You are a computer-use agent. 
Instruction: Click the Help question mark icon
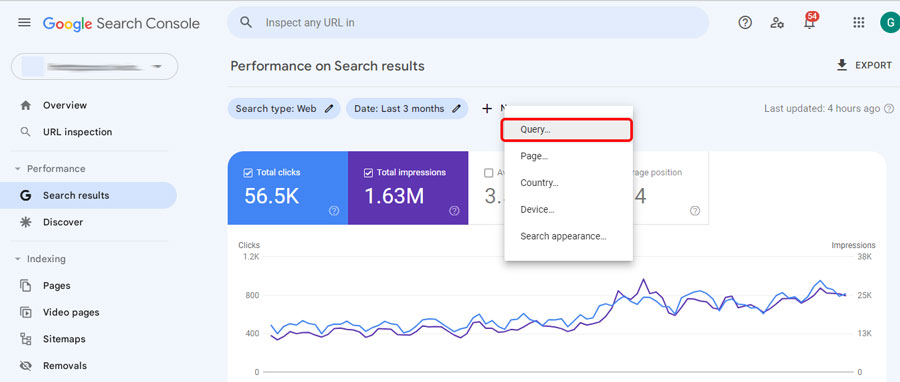point(745,23)
